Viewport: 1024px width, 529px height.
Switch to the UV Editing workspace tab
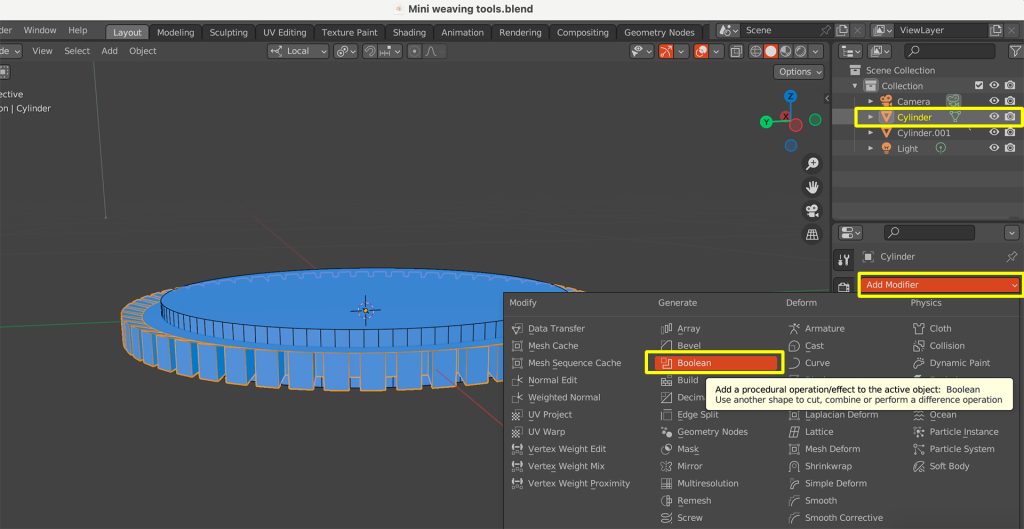point(285,32)
